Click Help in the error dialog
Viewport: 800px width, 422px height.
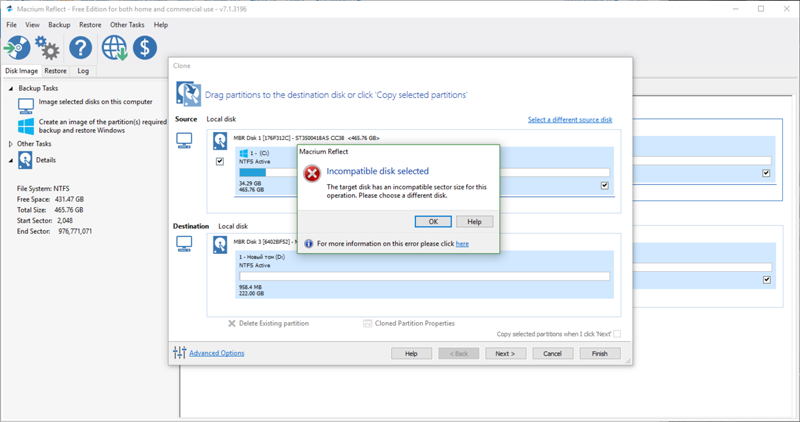pos(474,221)
